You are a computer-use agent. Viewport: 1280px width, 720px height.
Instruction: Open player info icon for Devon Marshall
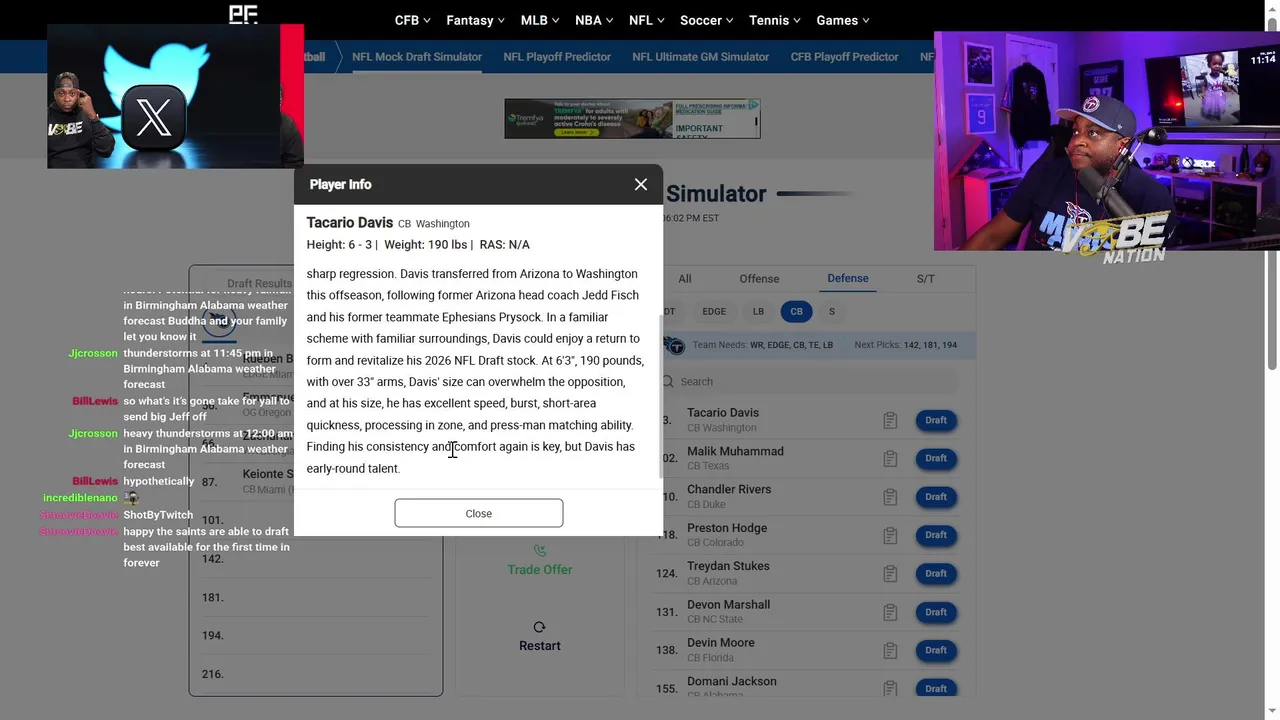tap(890, 612)
